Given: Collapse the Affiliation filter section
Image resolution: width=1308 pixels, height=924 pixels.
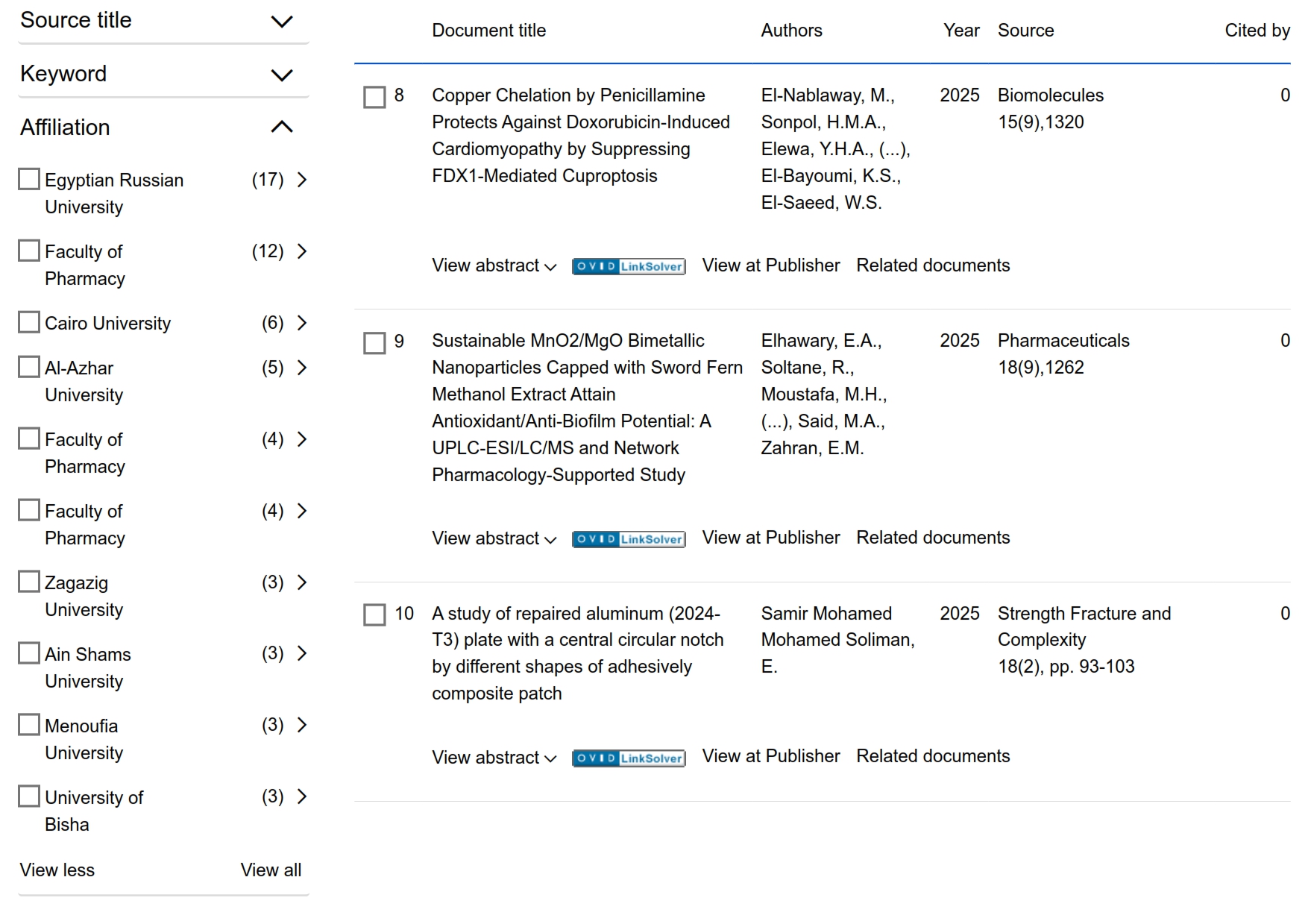Looking at the screenshot, I should point(281,128).
